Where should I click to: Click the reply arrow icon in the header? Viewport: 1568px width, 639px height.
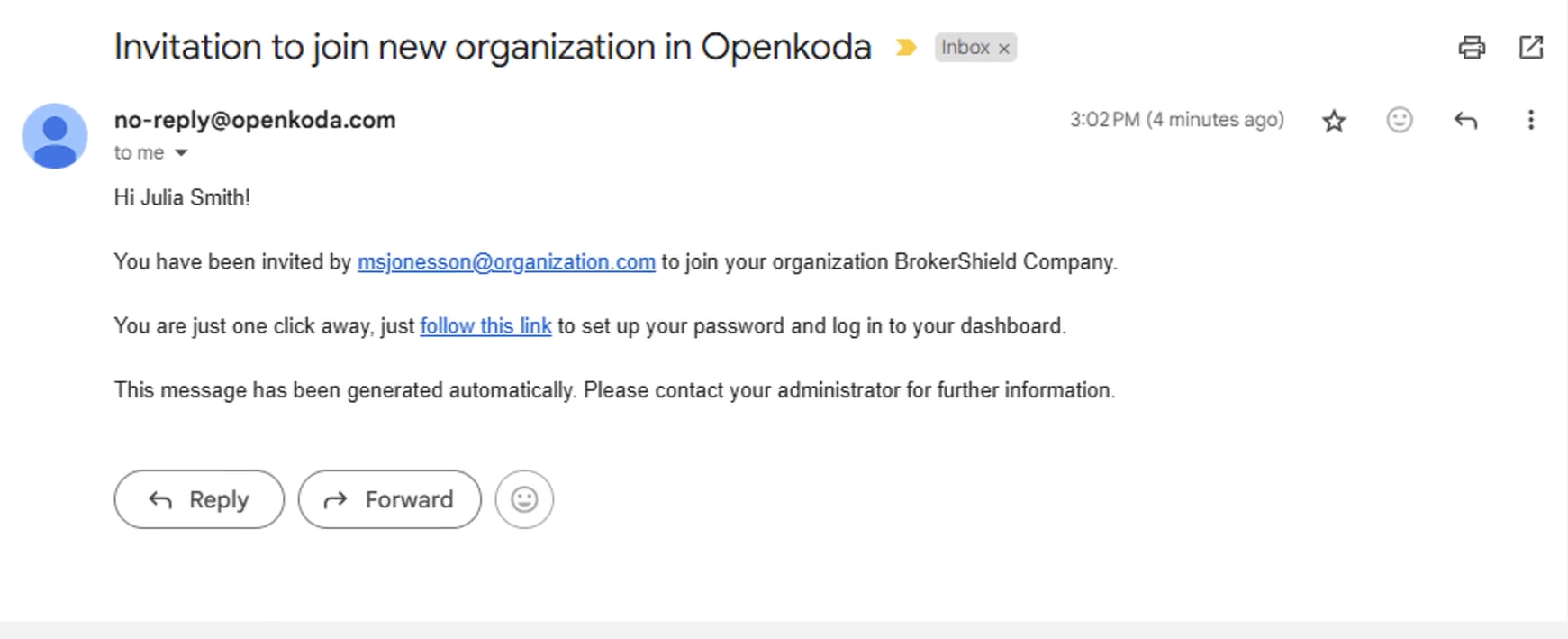pos(1465,120)
